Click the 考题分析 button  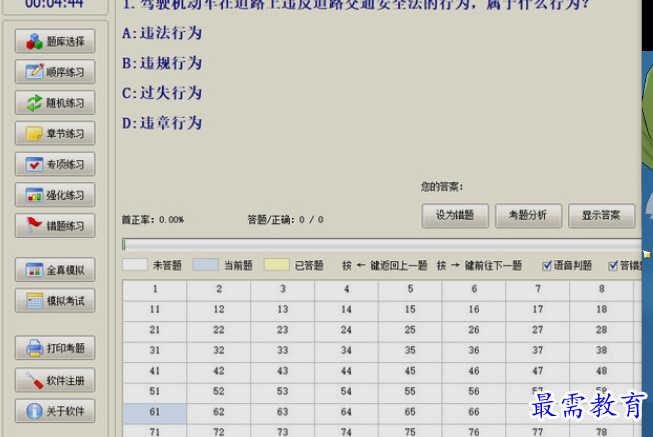click(x=528, y=215)
